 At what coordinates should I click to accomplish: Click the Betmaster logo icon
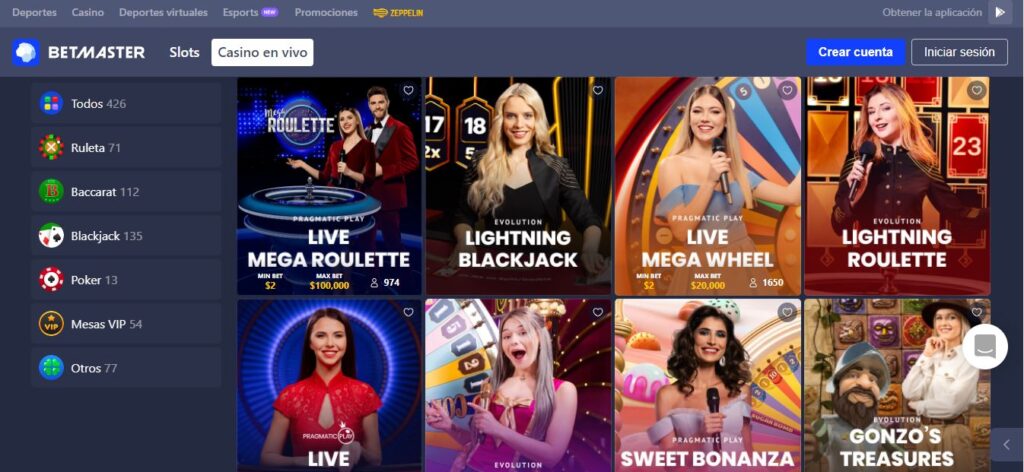(25, 53)
